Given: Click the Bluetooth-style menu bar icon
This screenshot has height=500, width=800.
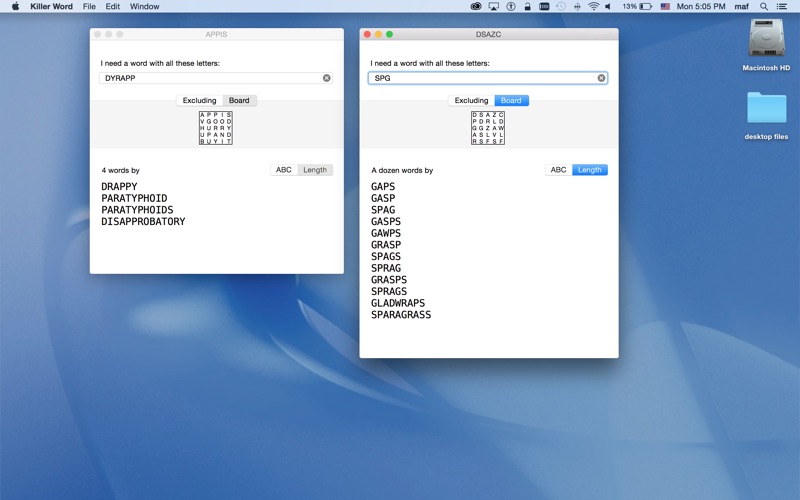Looking at the screenshot, I should pyautogui.click(x=577, y=6).
